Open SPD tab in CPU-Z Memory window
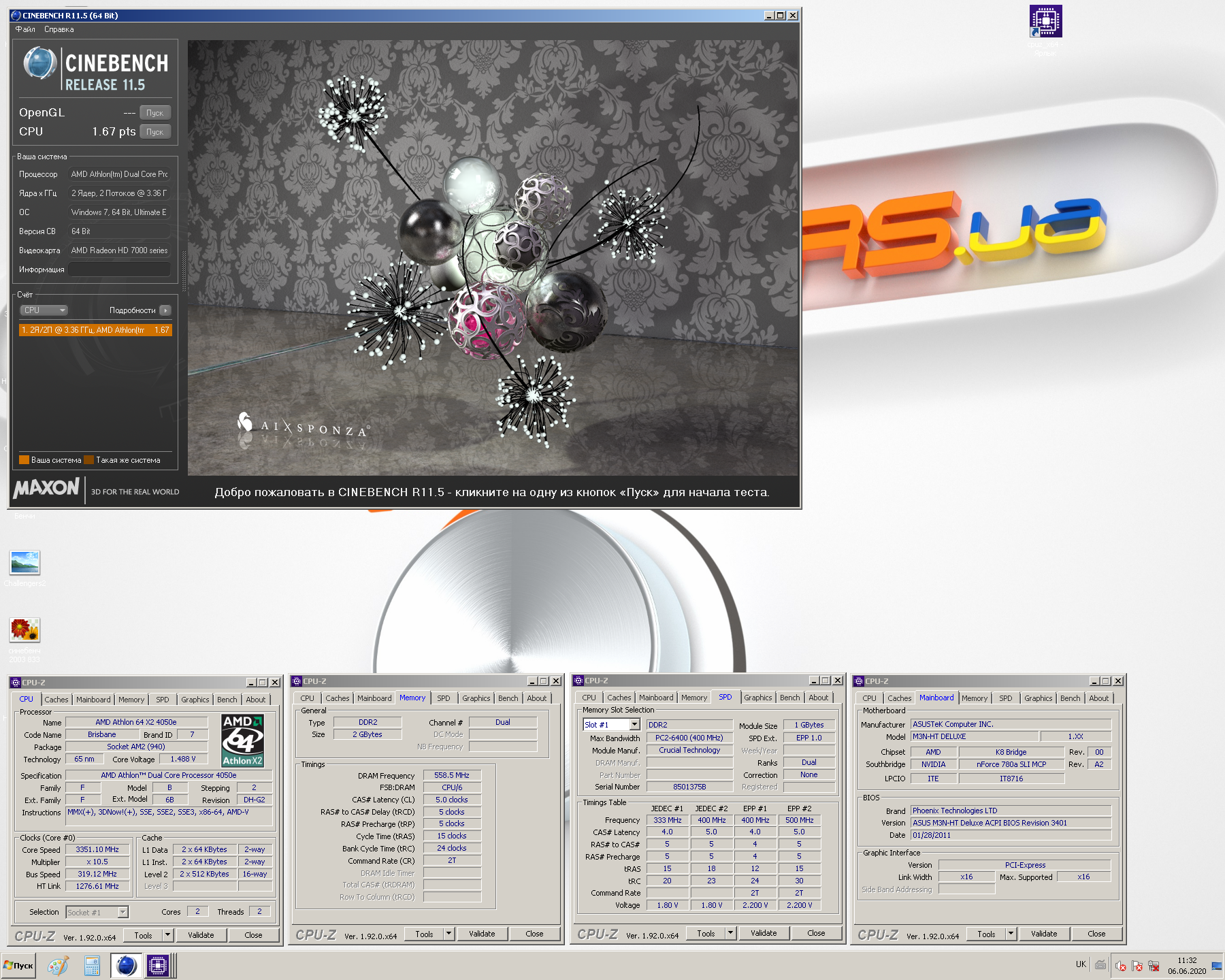Viewport: 1225px width, 980px height. pyautogui.click(x=444, y=698)
